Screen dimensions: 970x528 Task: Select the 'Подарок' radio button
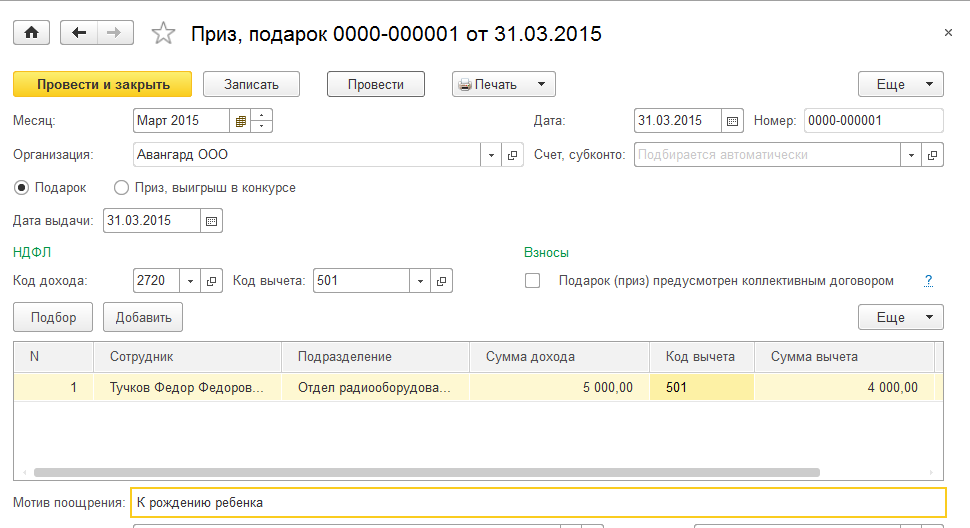pyautogui.click(x=22, y=187)
